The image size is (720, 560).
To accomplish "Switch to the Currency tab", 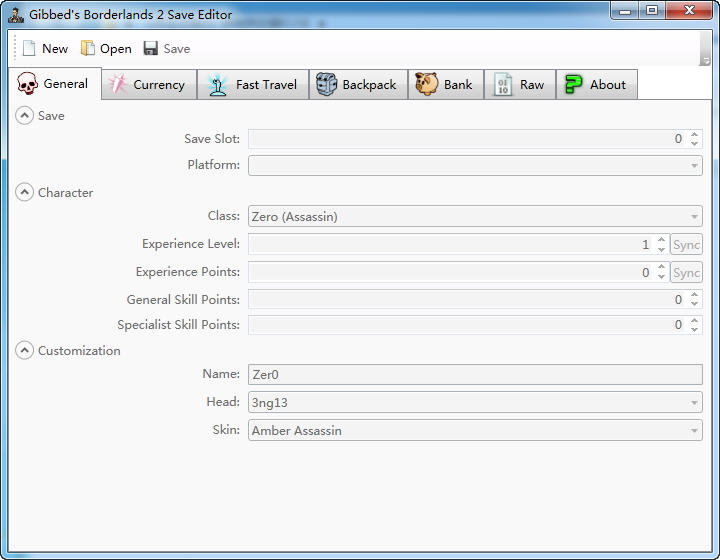I will (149, 84).
